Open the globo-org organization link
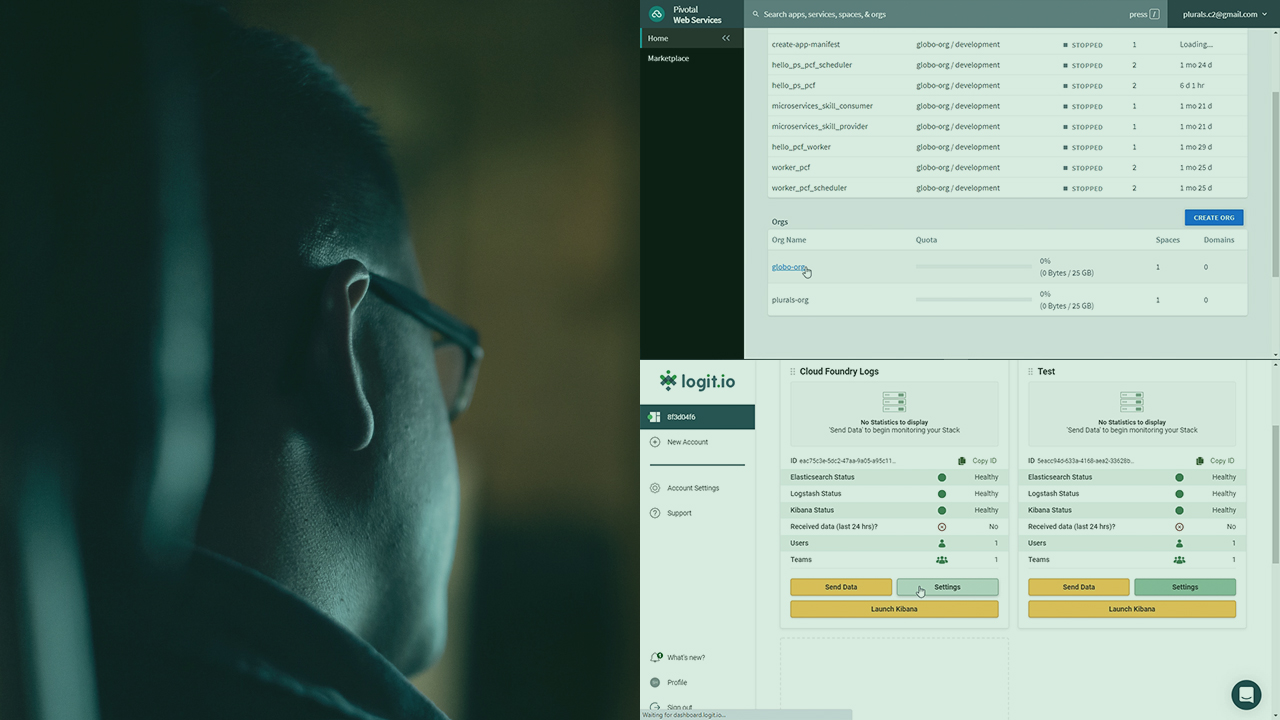1280x720 pixels. (788, 267)
